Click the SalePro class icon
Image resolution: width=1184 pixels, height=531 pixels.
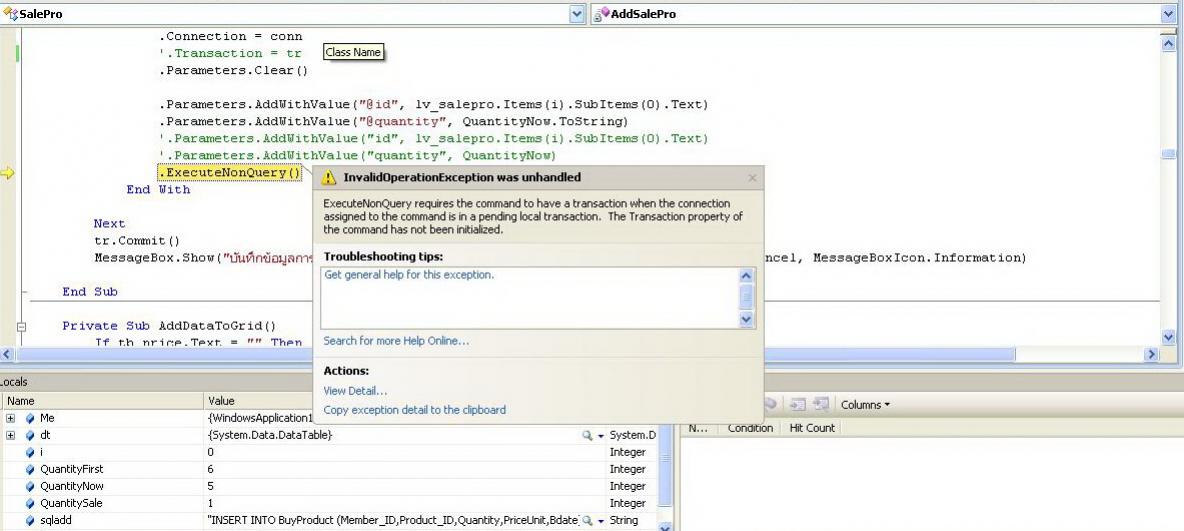pyautogui.click(x=11, y=14)
